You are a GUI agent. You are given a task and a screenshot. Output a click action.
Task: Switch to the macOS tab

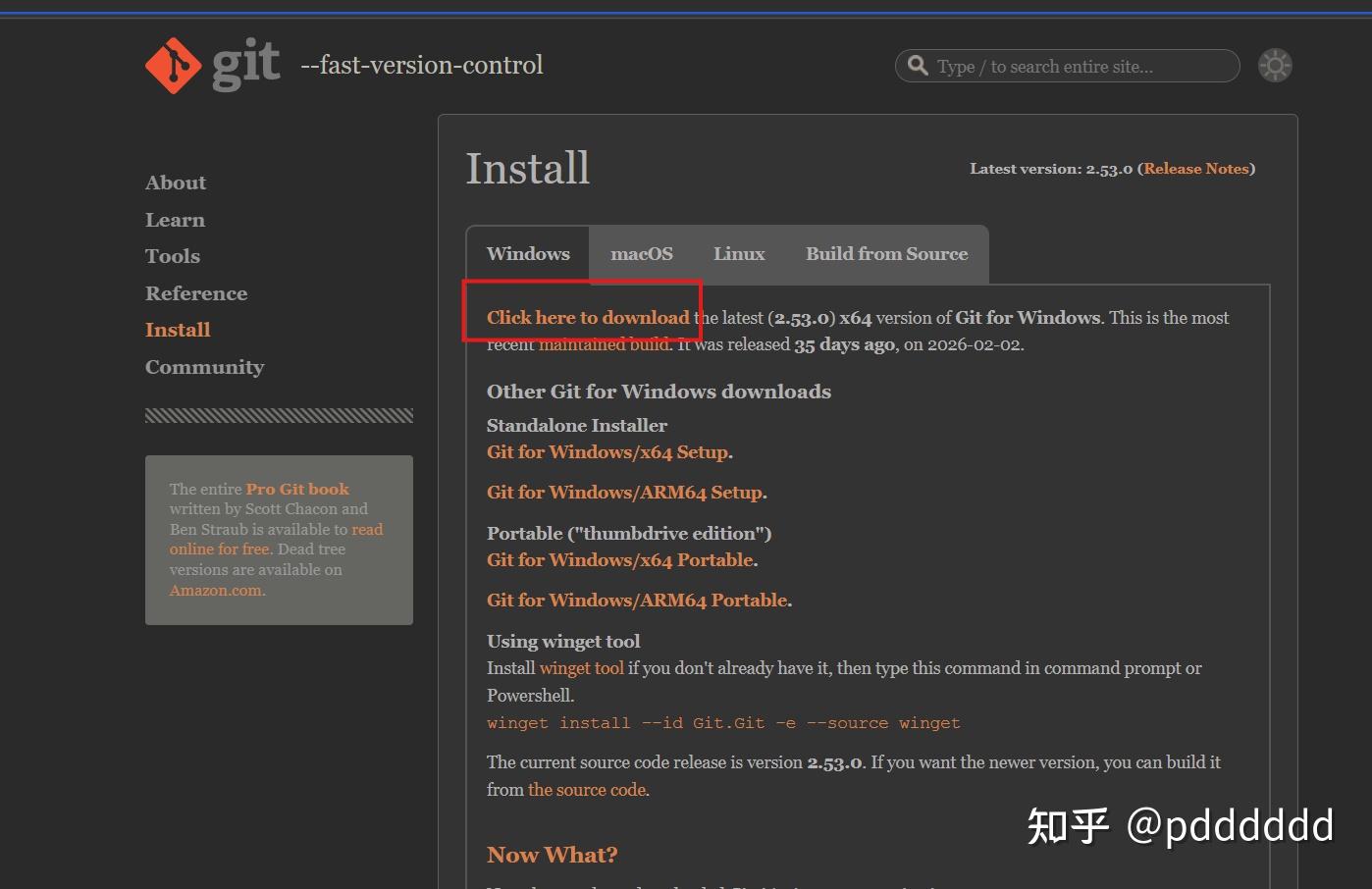click(642, 254)
